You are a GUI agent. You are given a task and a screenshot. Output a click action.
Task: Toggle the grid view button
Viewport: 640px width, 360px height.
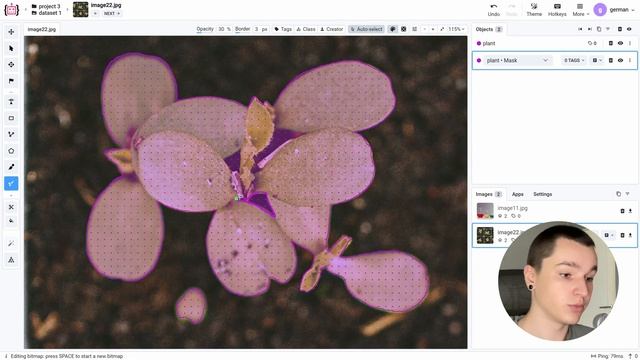[415, 29]
